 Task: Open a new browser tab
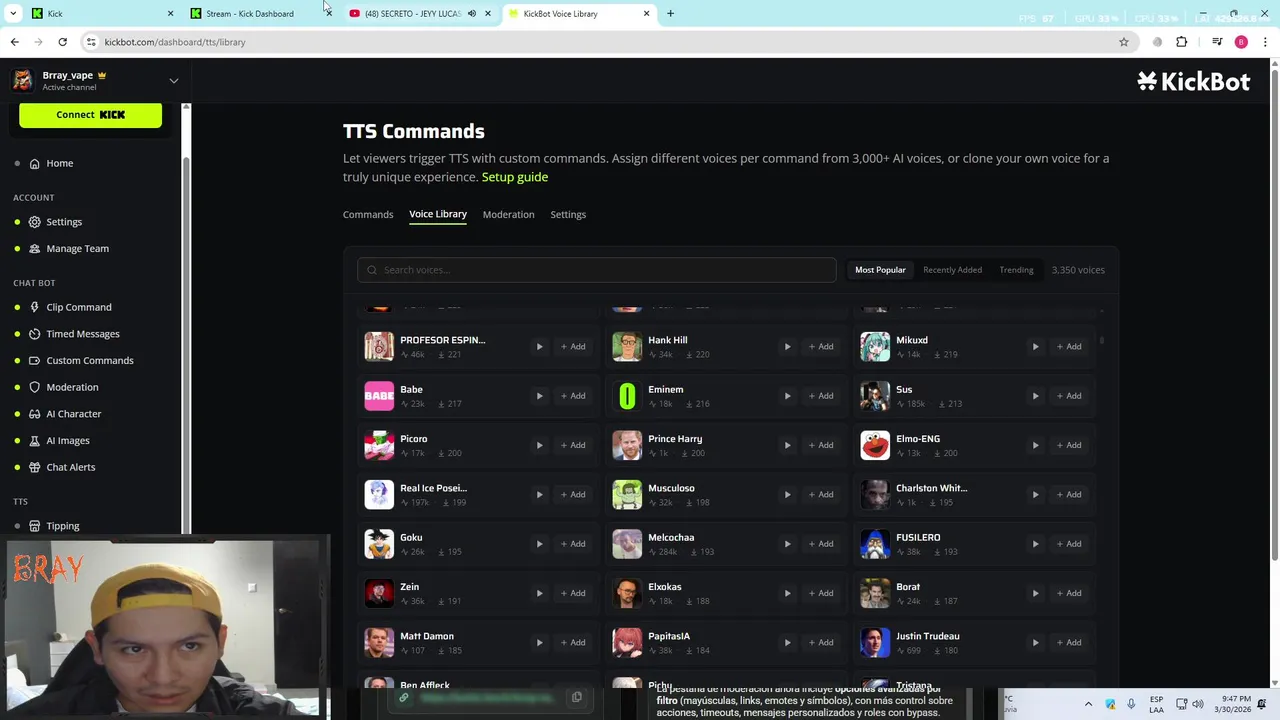tap(670, 13)
